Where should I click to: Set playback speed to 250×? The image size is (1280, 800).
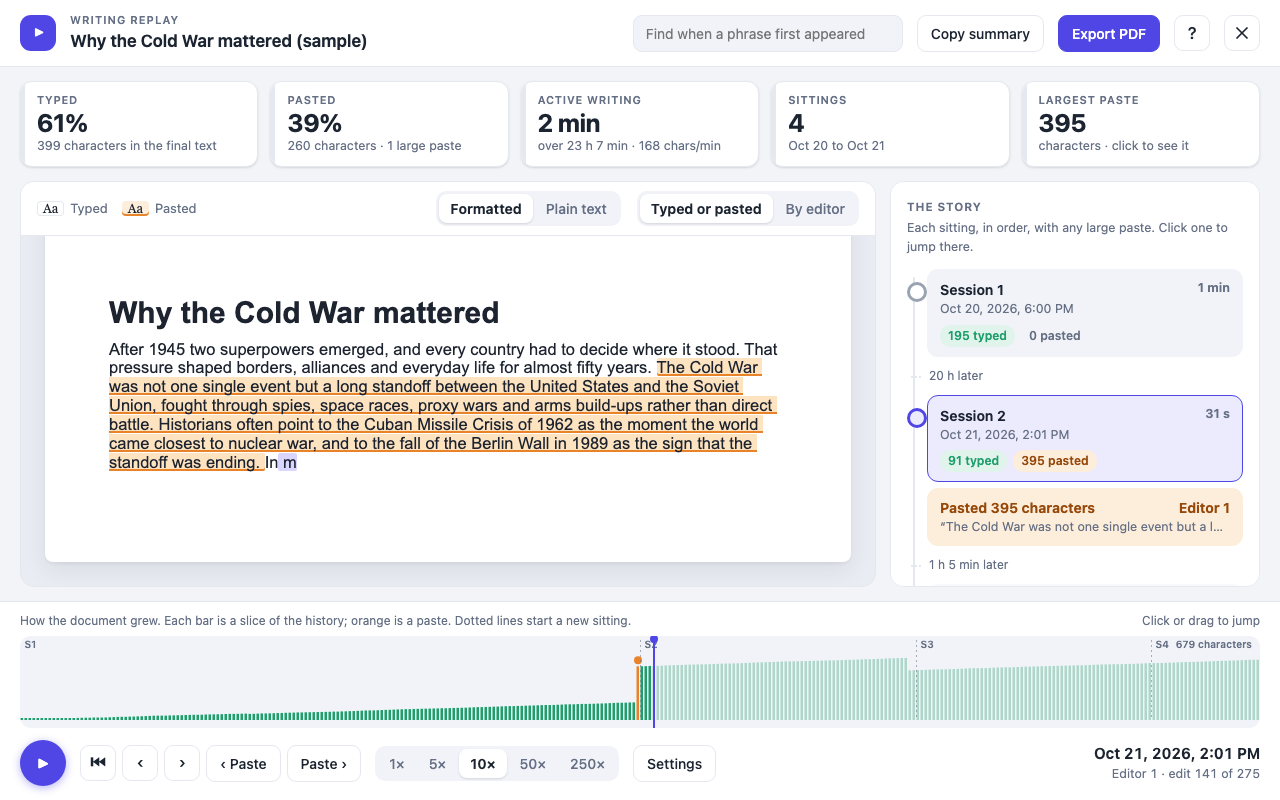pos(587,764)
